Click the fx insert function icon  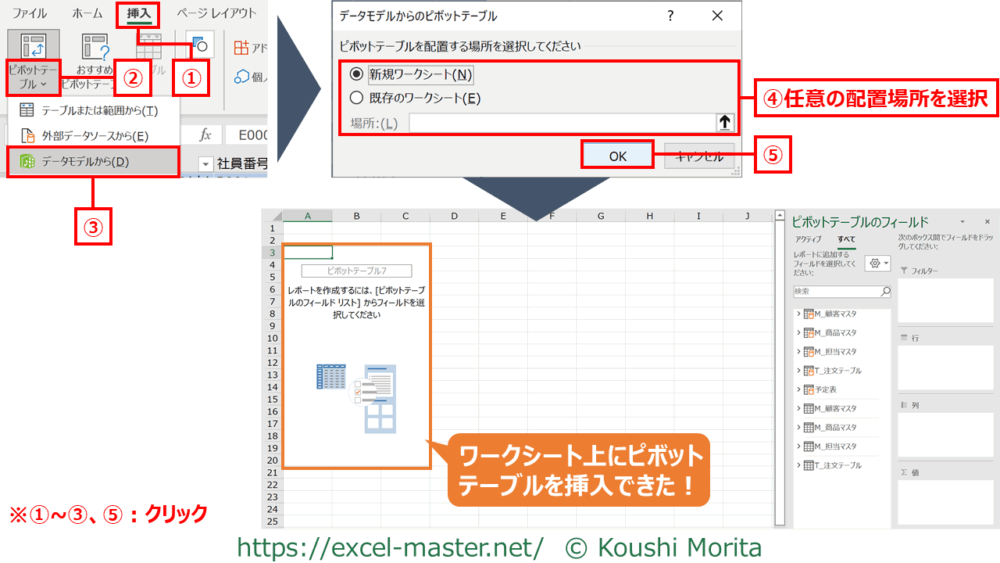(205, 134)
